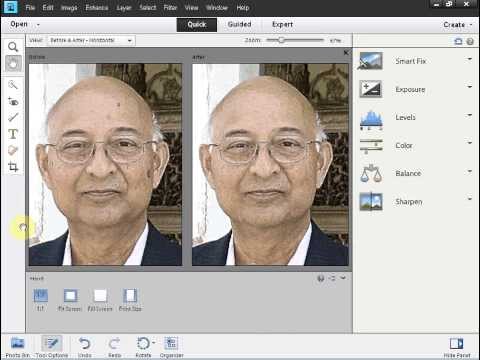This screenshot has width=480, height=360.
Task: Open the Filter menu
Action: click(x=170, y=7)
